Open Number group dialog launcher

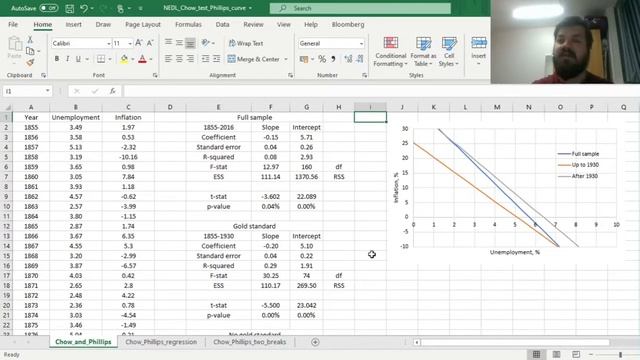pyautogui.click(x=364, y=76)
